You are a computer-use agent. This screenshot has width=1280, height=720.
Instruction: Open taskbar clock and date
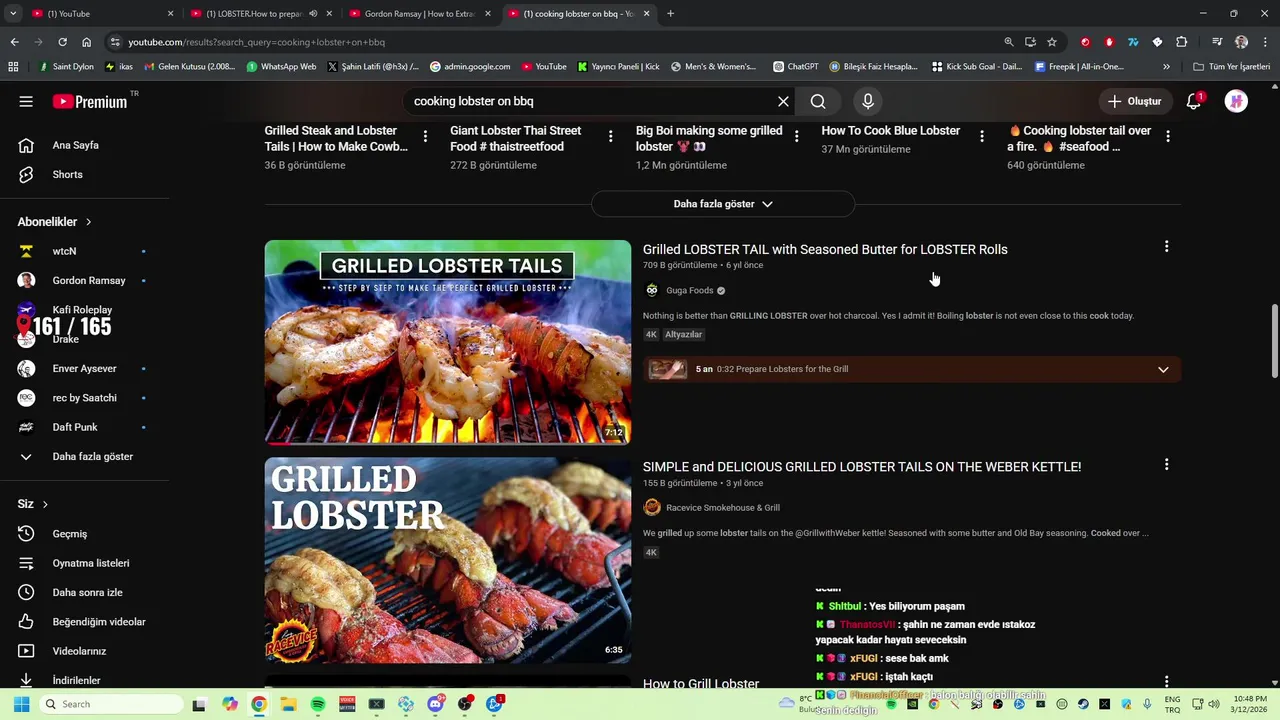pyautogui.click(x=1250, y=704)
